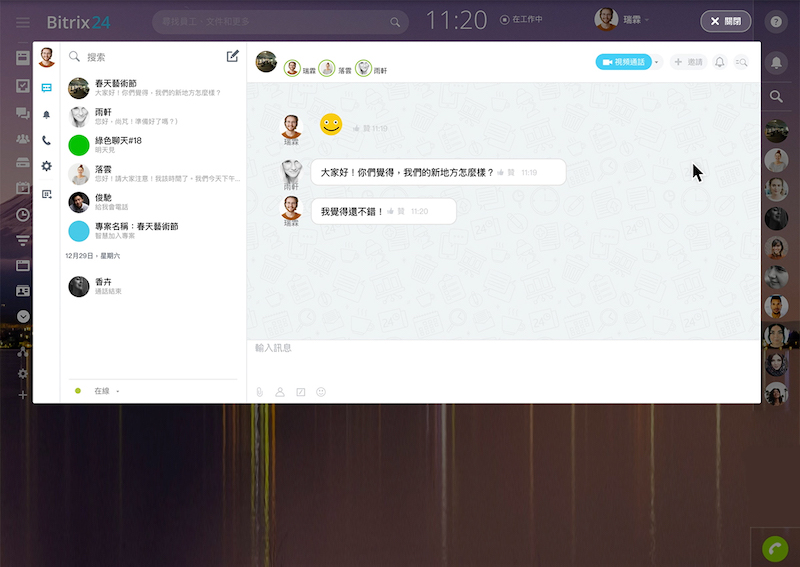This screenshot has height=567, width=800.
Task: Open video call options dropdown arrow
Action: pos(657,62)
